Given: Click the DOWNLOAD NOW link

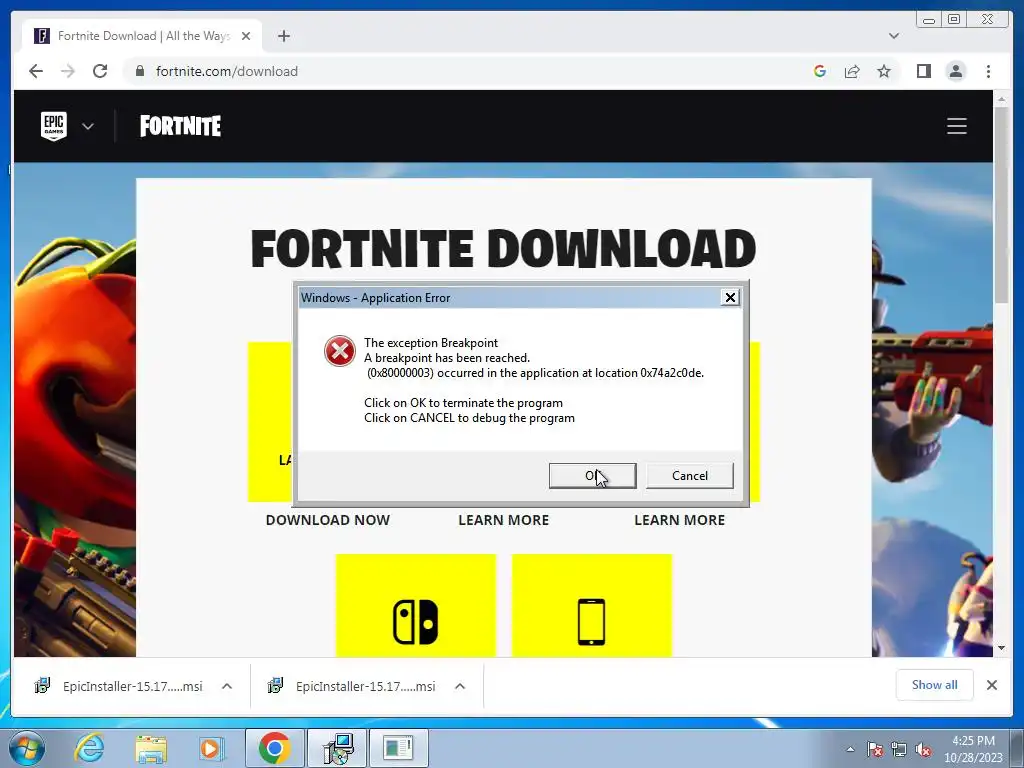Looking at the screenshot, I should [328, 520].
